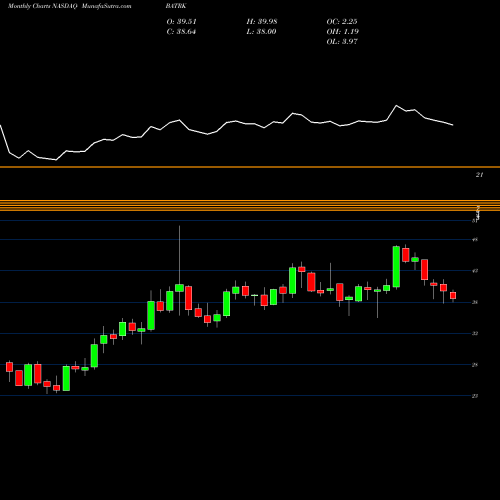Click the last red candlestick on the chart
Image resolution: width=500 pixels, height=500 pixels.
point(453,295)
